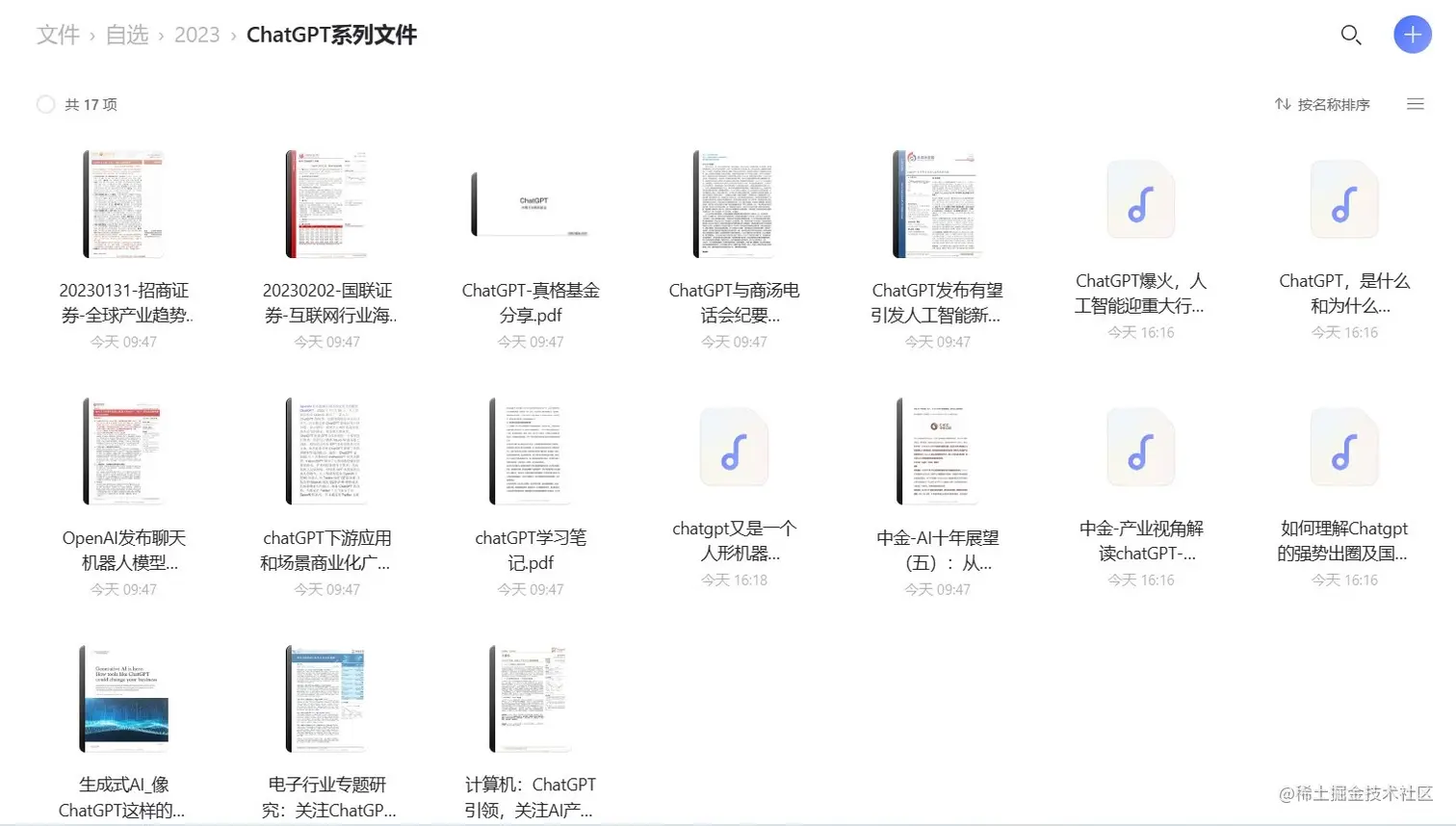The height and width of the screenshot is (826, 1456).
Task: Select file name 如何理解Chatgpt的强势出圈及国...
Action: 1344,540
